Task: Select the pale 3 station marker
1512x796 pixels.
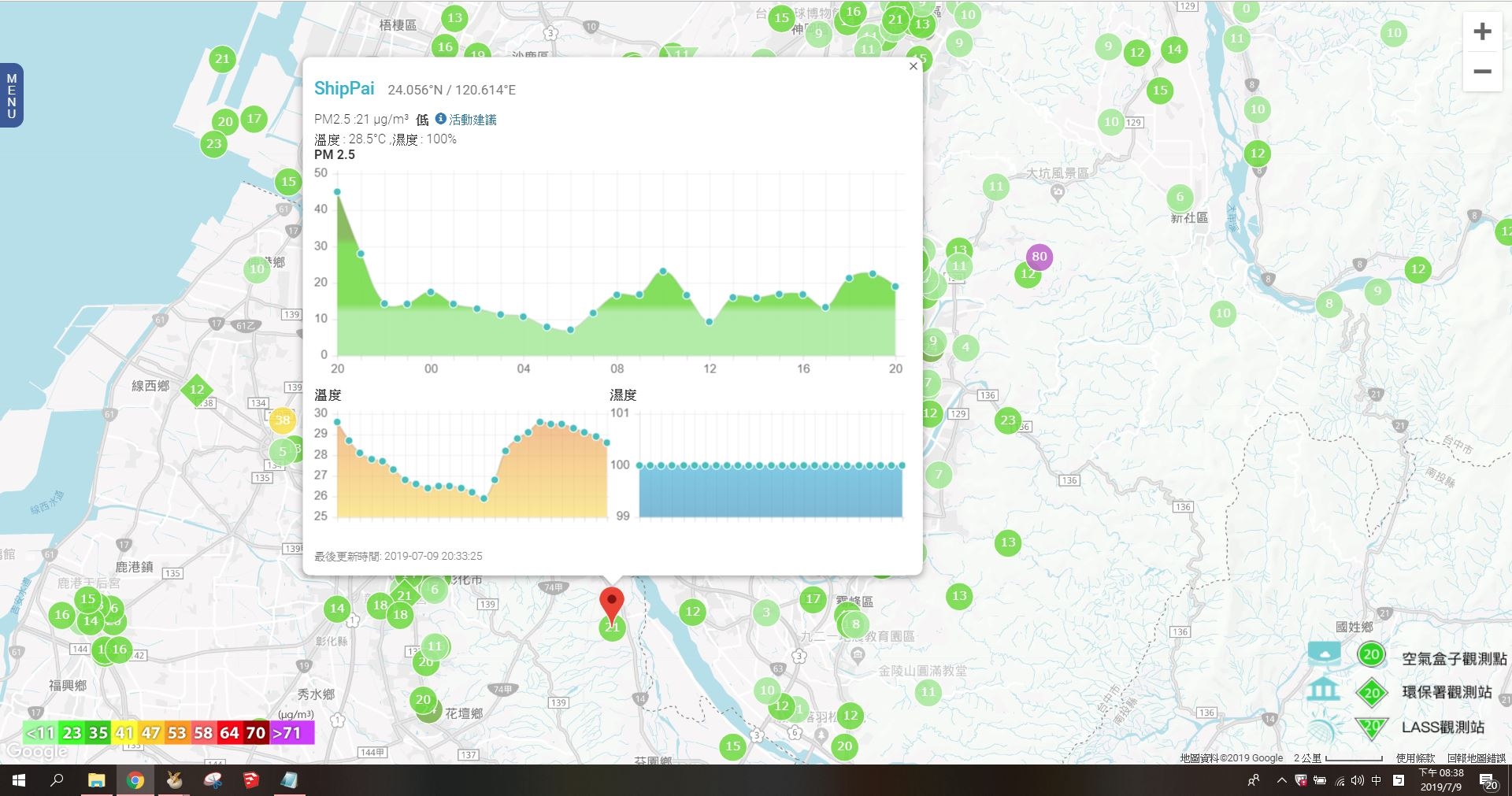Action: [x=766, y=613]
